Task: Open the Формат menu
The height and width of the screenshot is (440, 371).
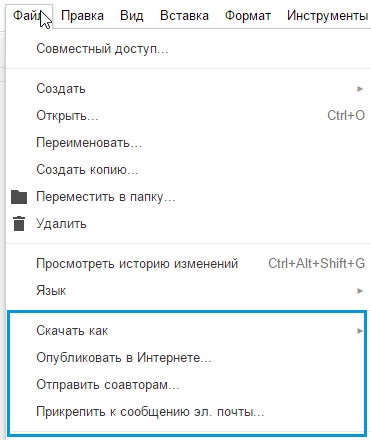Action: (248, 16)
